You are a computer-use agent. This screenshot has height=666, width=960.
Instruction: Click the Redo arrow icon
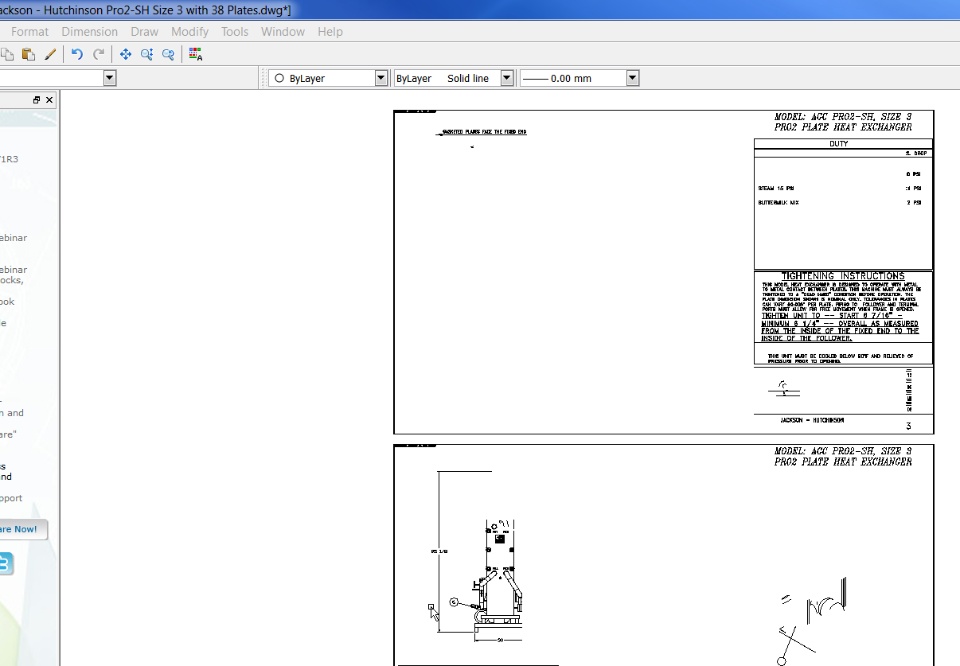[99, 54]
